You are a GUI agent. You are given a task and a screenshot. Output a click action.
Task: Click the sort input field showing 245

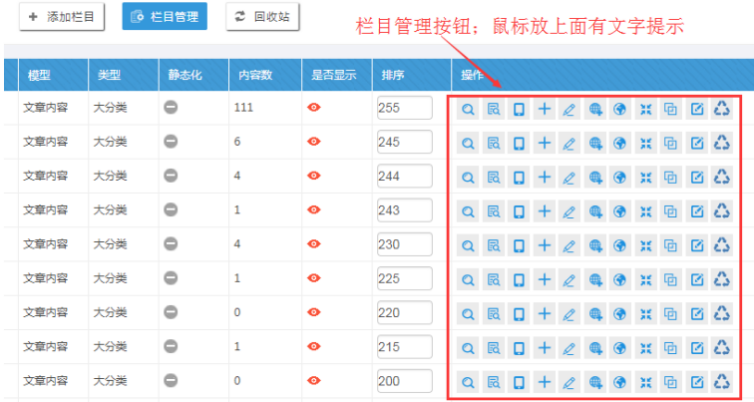403,142
